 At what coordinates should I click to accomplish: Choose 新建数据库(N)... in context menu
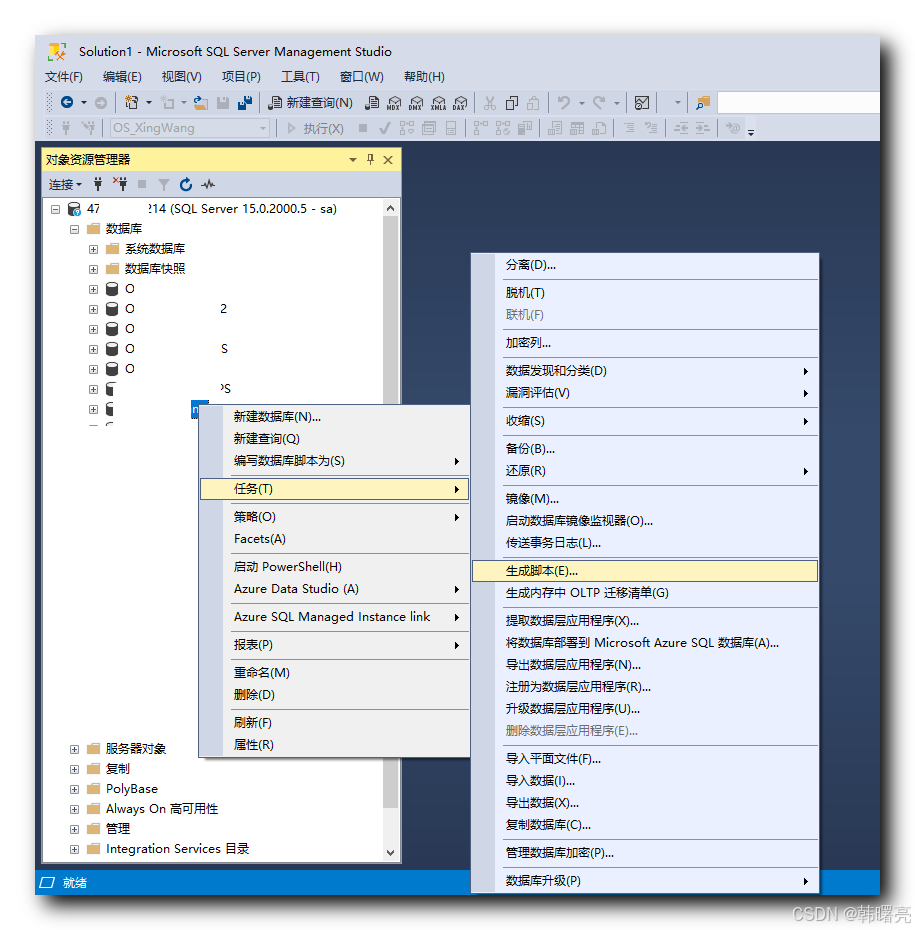pos(334,417)
